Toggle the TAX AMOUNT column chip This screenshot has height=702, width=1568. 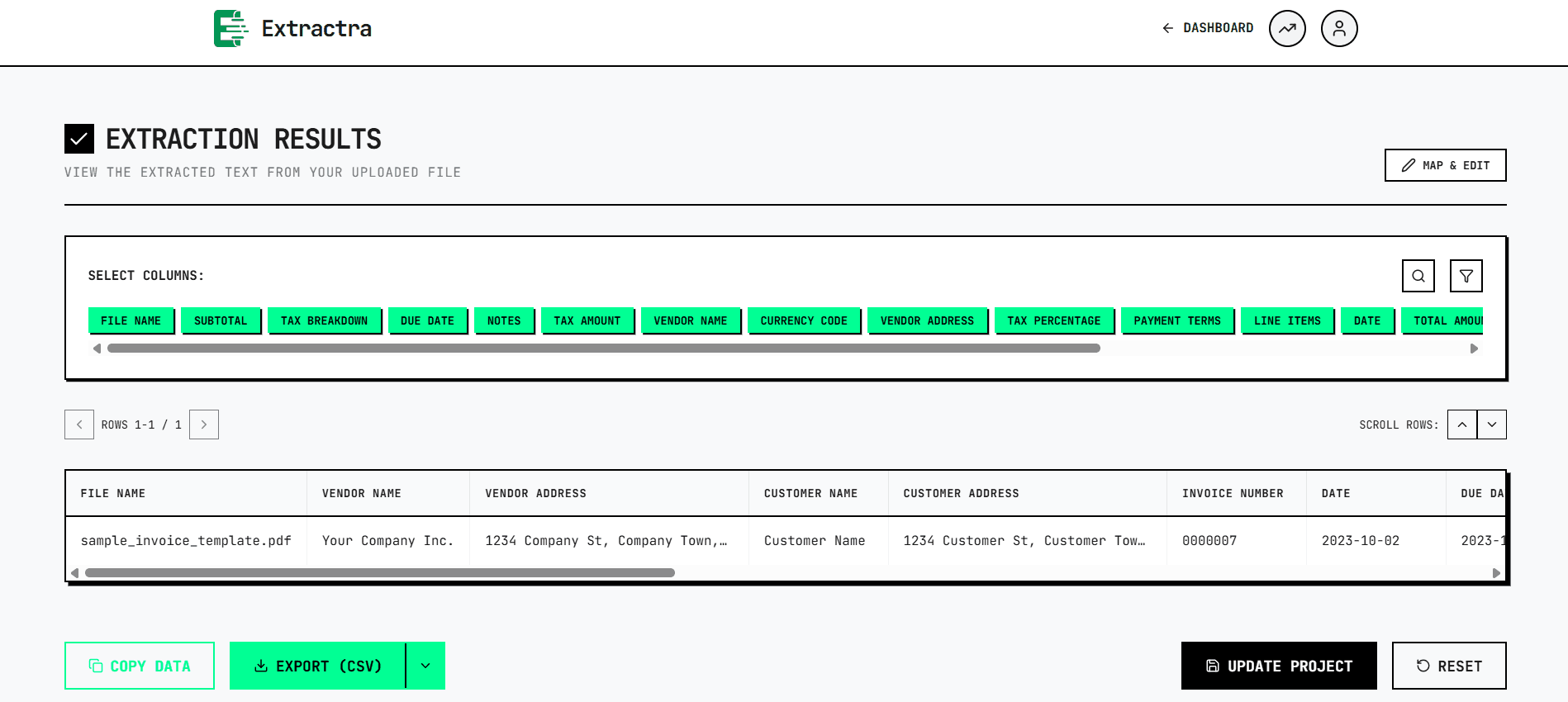(587, 320)
